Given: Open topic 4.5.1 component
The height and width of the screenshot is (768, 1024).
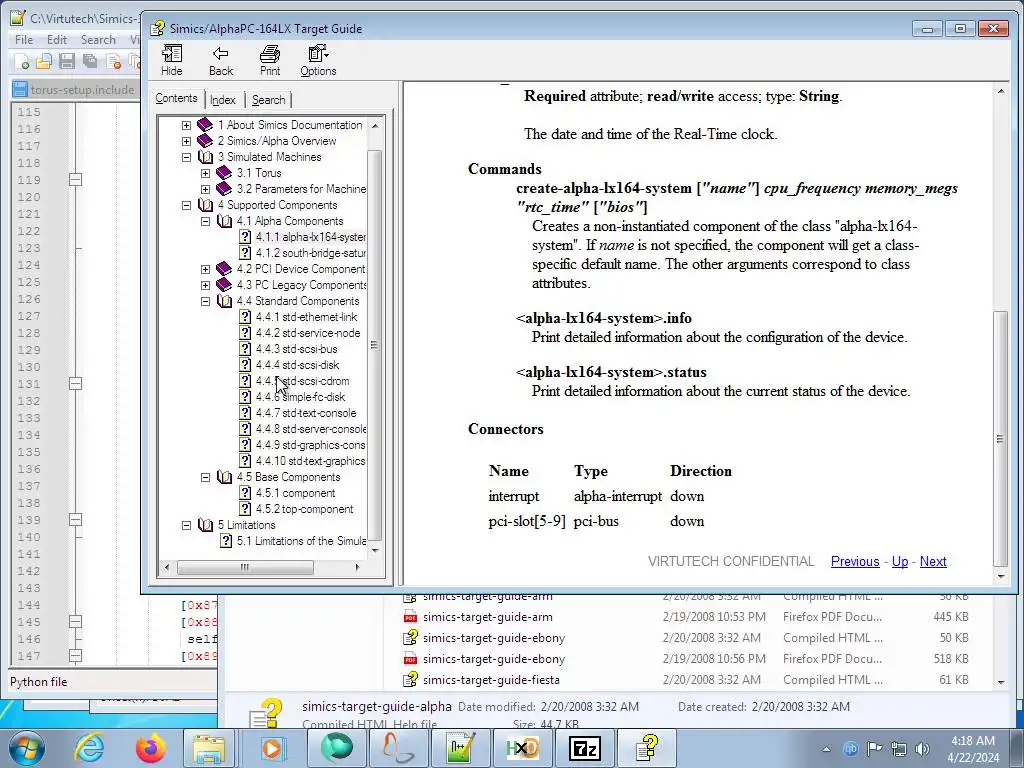Looking at the screenshot, I should coord(295,493).
